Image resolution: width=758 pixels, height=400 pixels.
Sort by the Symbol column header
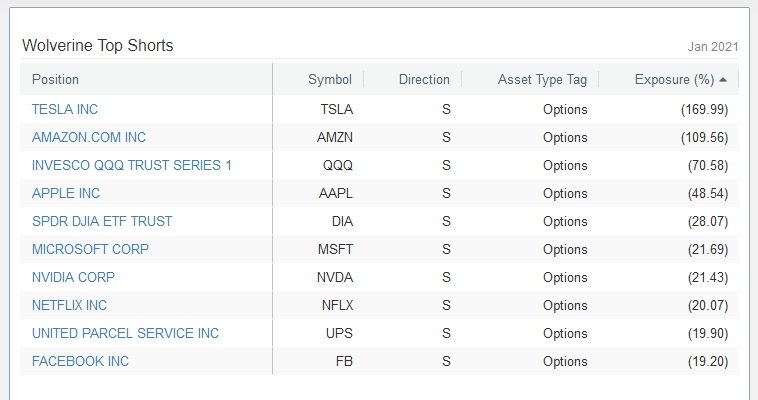[330, 79]
